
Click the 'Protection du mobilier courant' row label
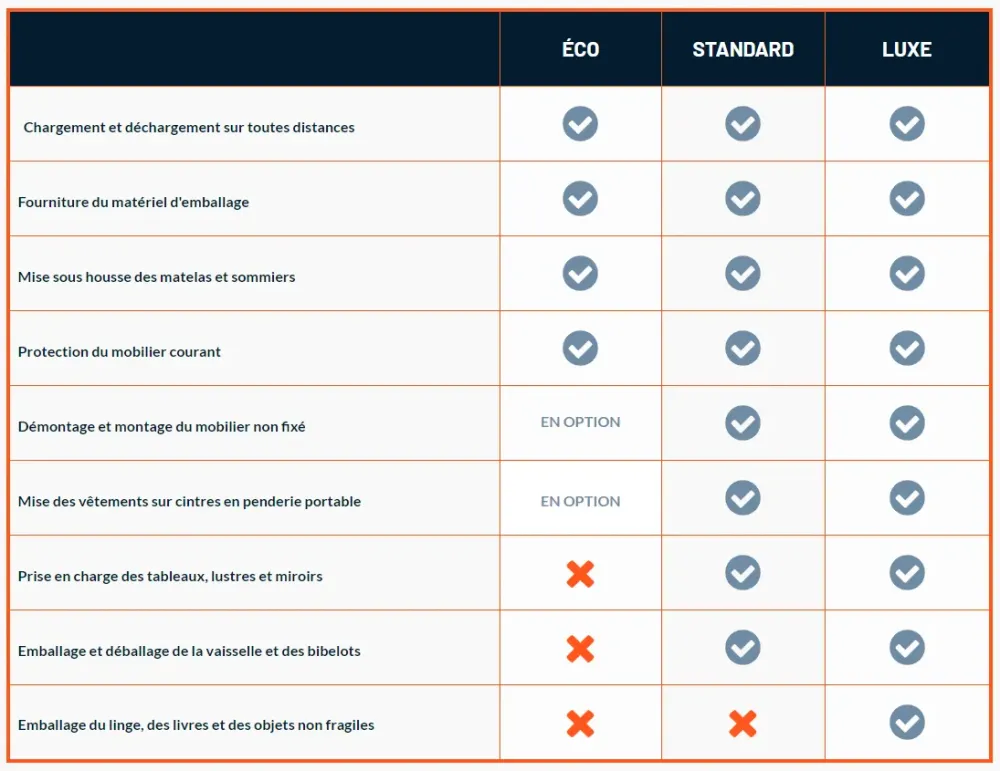119,352
